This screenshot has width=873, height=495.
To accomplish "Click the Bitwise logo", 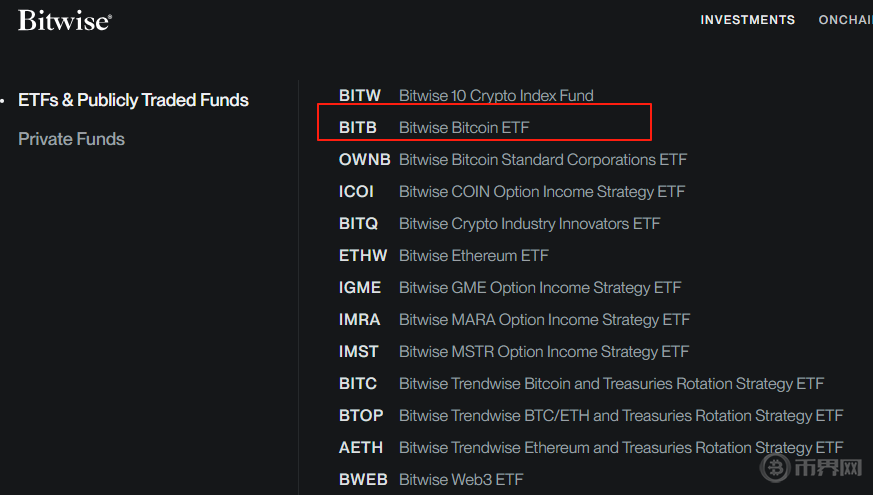I will [64, 21].
